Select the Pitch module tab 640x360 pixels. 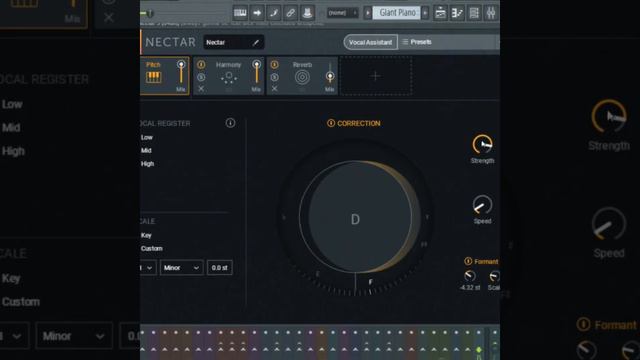[164, 76]
